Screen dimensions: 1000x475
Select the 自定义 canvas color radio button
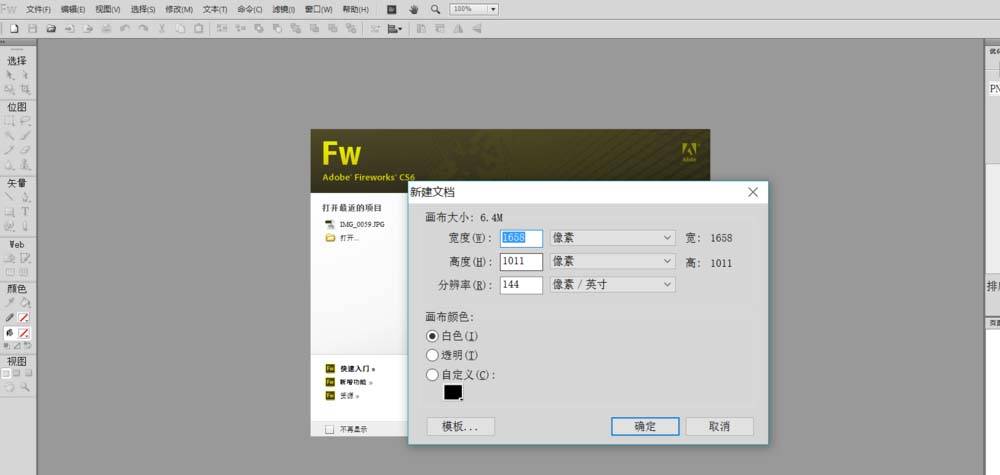tap(432, 375)
